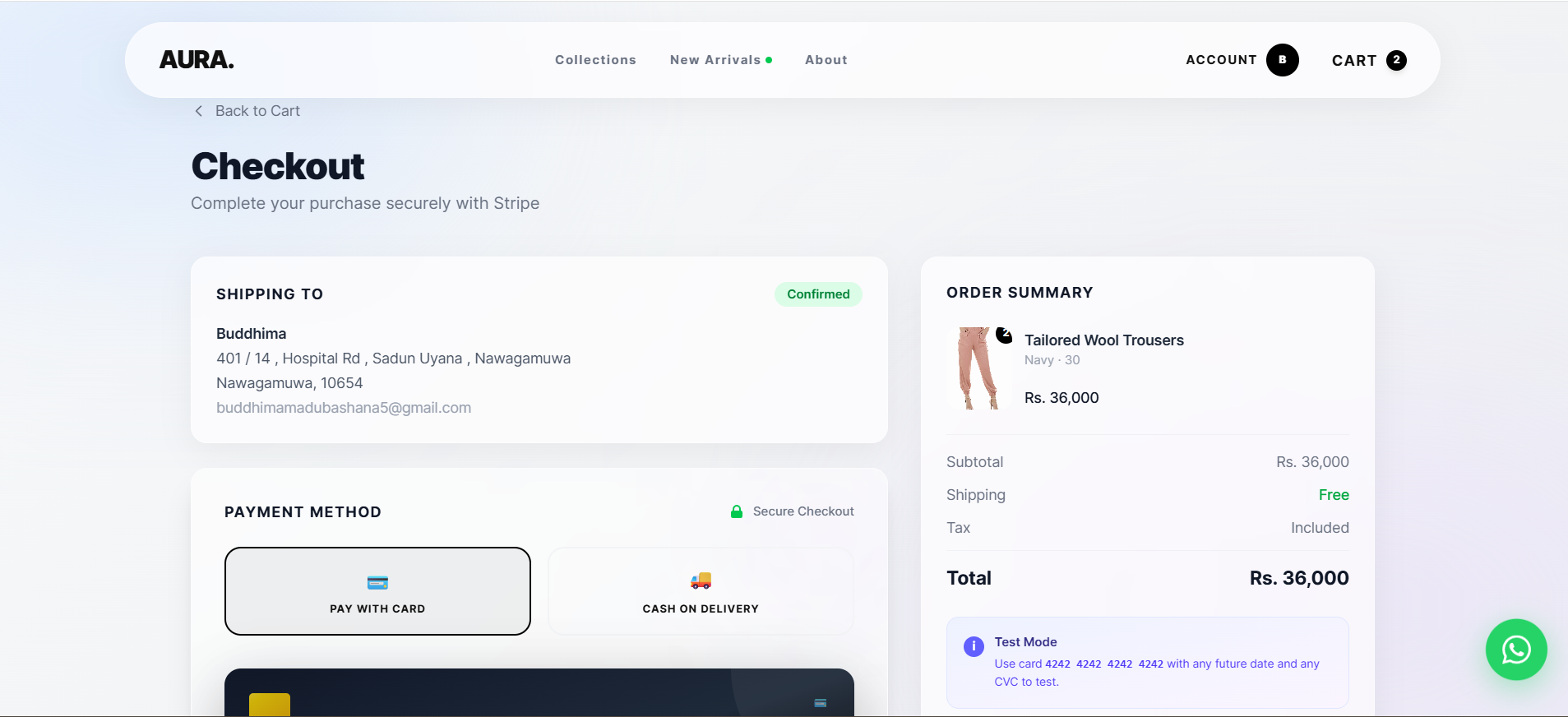
Task: Select the Pay With Card option
Action: pyautogui.click(x=377, y=591)
